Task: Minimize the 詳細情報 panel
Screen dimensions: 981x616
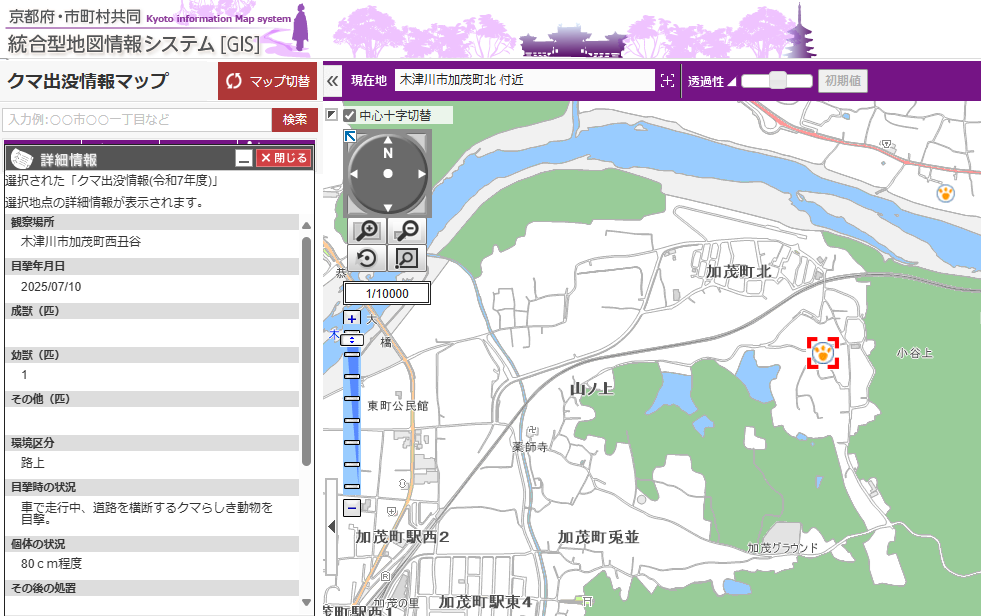Action: (244, 158)
